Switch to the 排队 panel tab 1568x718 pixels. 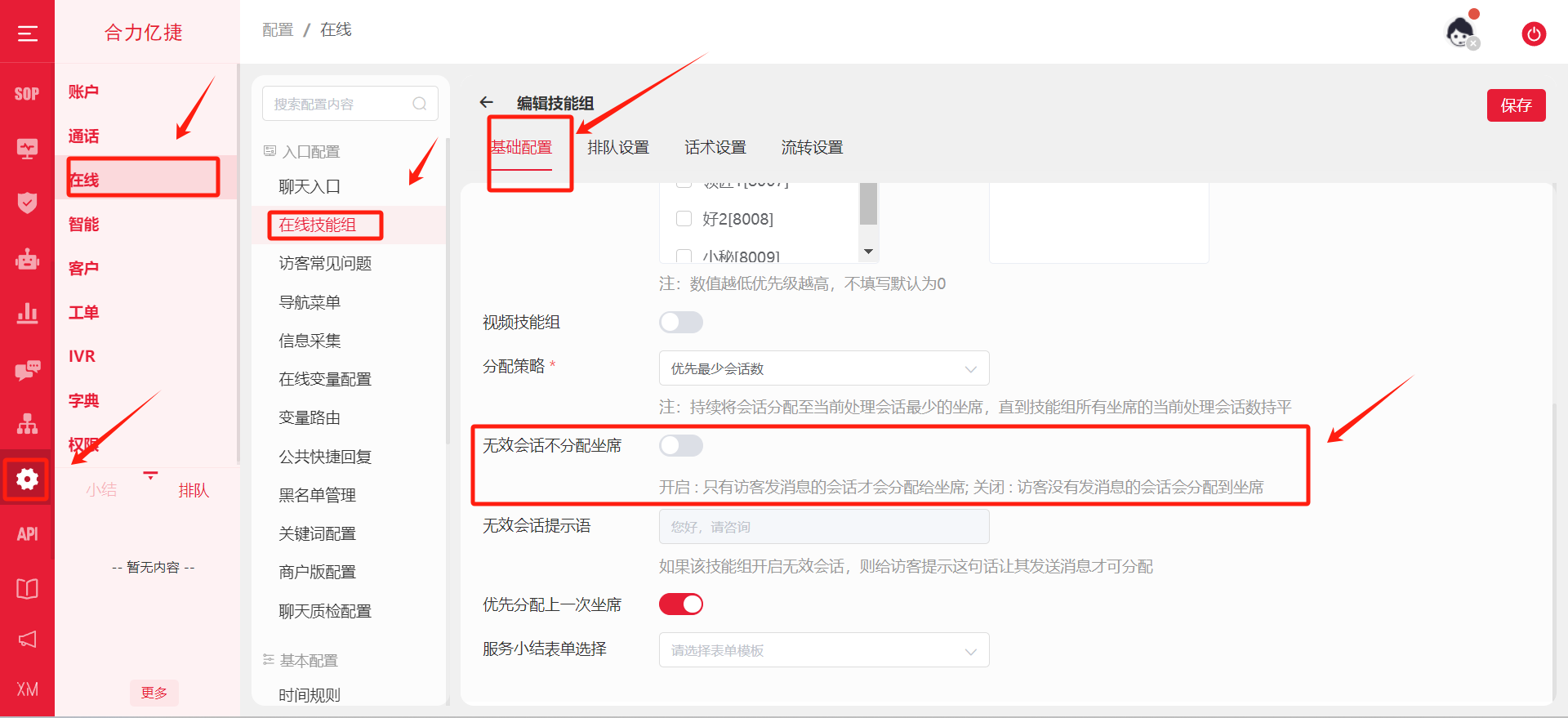pos(194,490)
